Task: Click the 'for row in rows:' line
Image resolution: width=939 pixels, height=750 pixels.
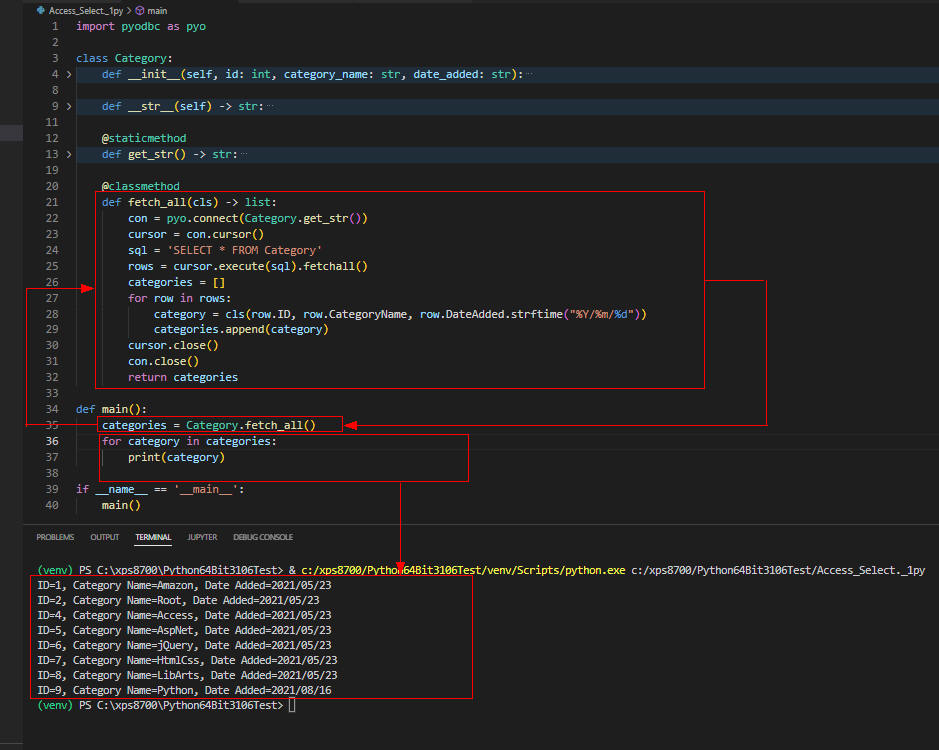Action: pos(180,298)
